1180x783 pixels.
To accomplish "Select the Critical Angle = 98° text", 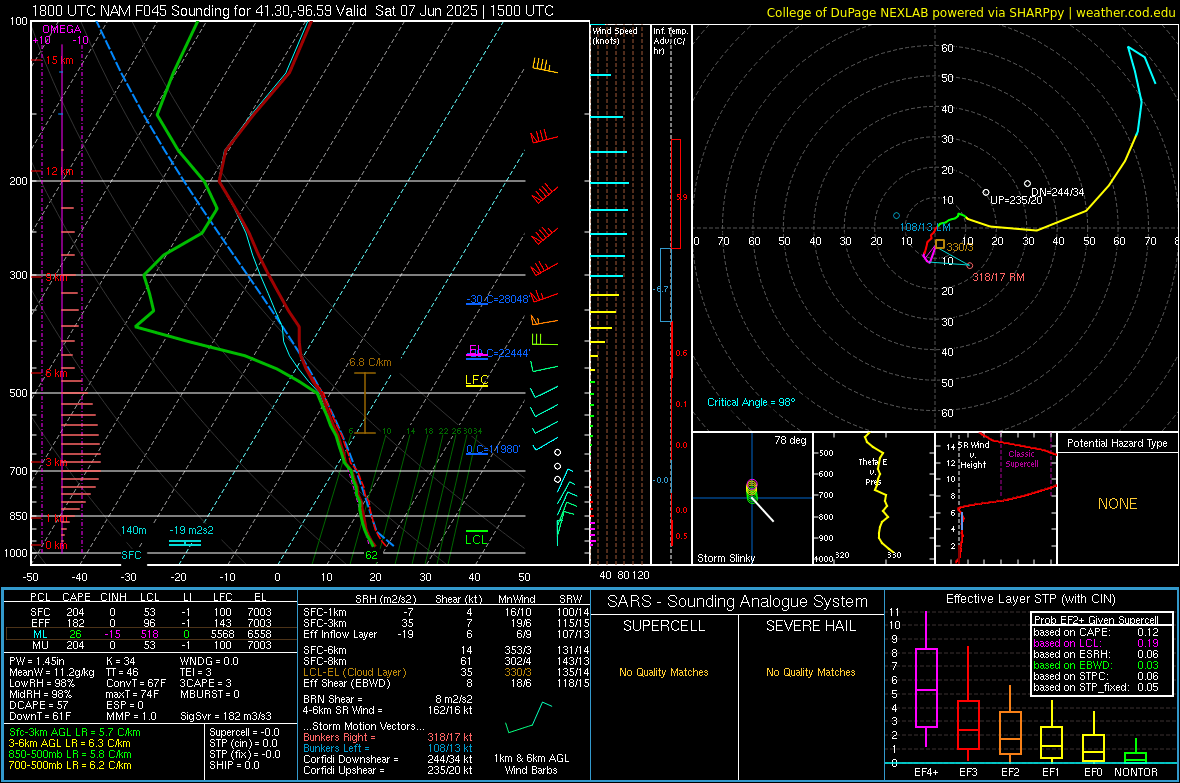I will click(751, 402).
